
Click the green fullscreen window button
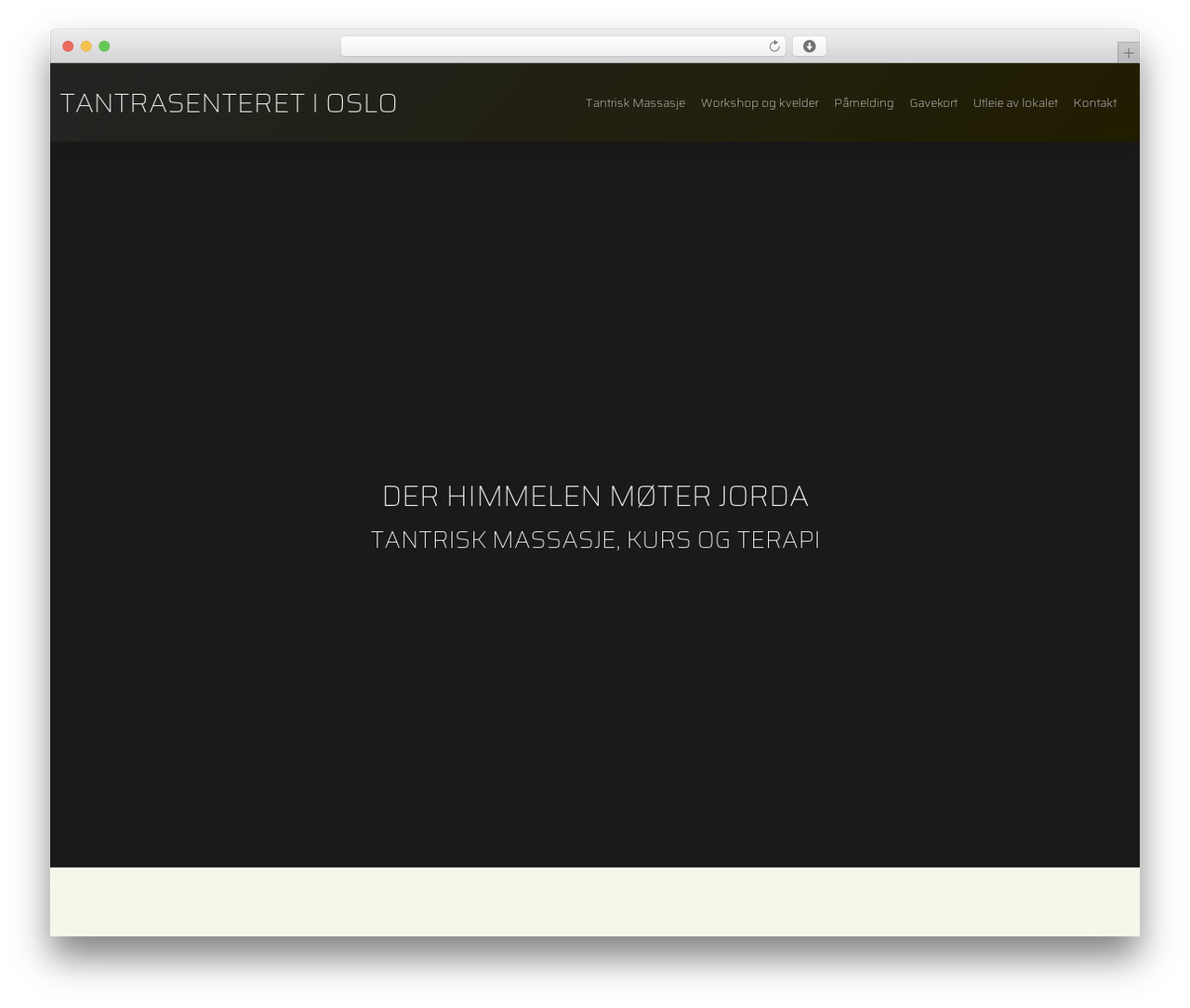tap(104, 46)
